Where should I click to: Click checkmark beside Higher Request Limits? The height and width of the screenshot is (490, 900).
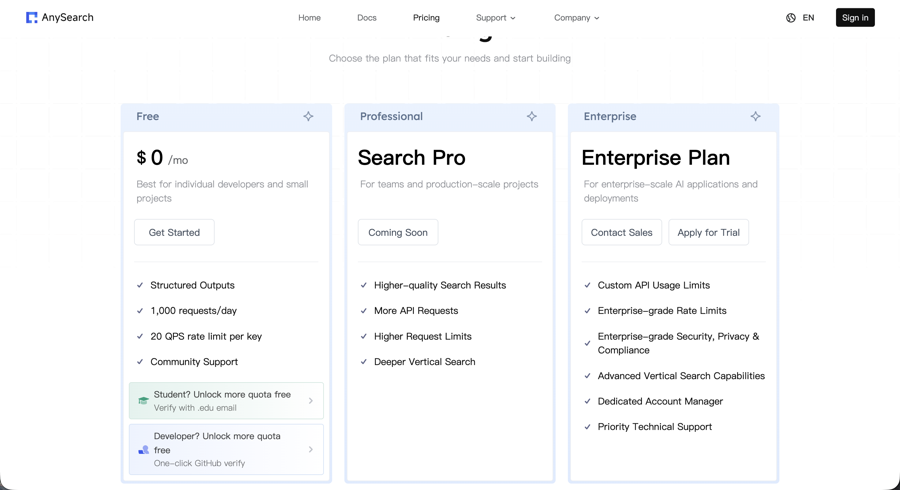[x=363, y=336]
